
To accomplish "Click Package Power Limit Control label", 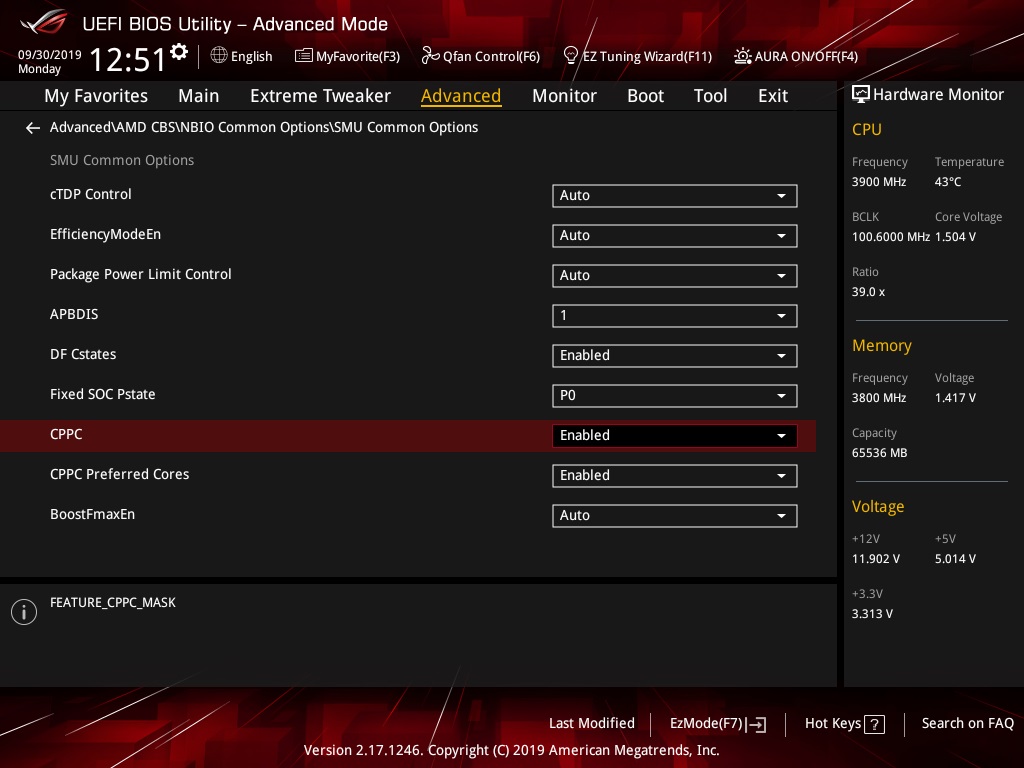I will click(140, 275).
